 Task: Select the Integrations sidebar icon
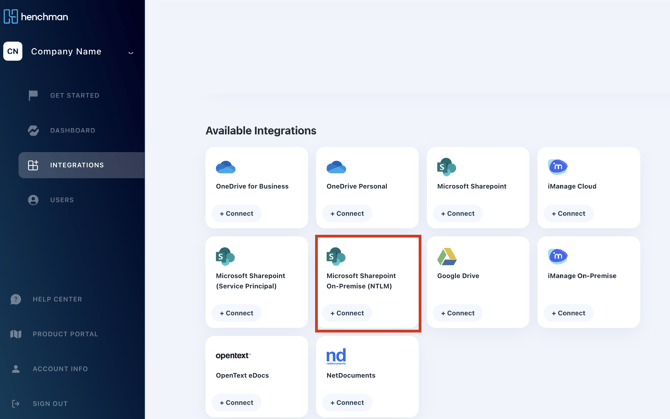click(33, 165)
